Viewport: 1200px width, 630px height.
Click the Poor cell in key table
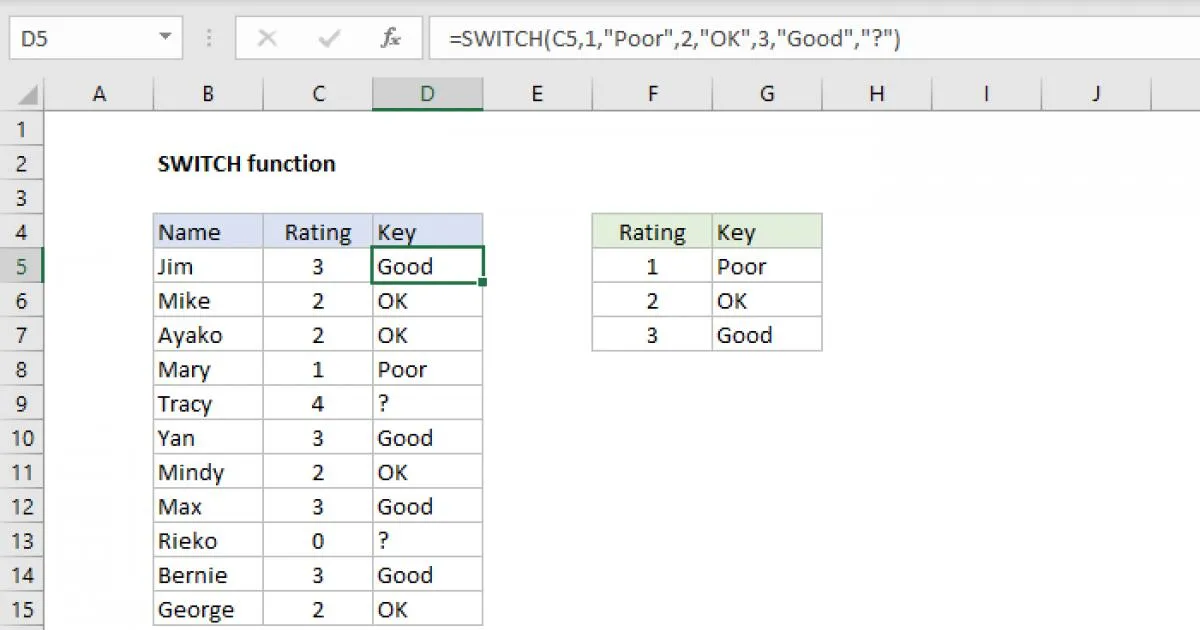767,267
